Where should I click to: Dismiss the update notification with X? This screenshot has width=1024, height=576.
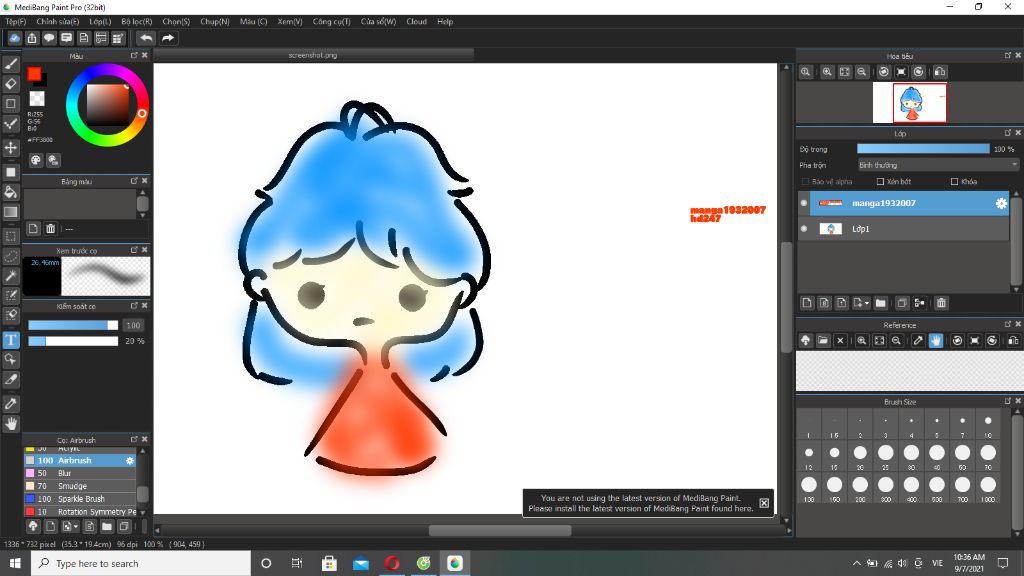[764, 503]
